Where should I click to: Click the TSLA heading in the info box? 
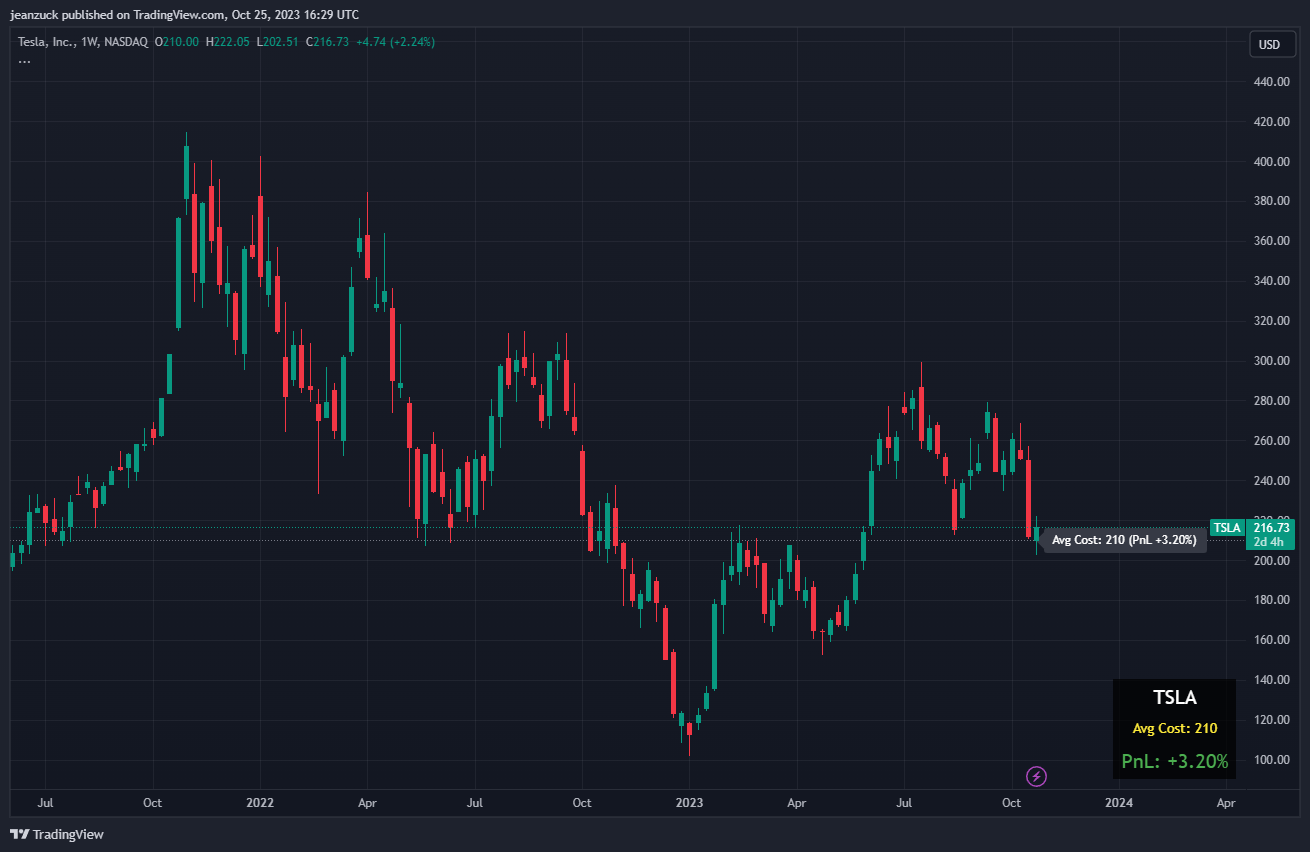click(1174, 697)
